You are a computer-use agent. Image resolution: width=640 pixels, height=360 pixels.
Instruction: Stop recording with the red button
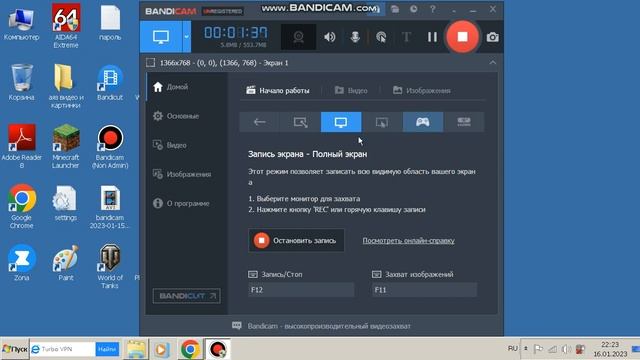[462, 37]
